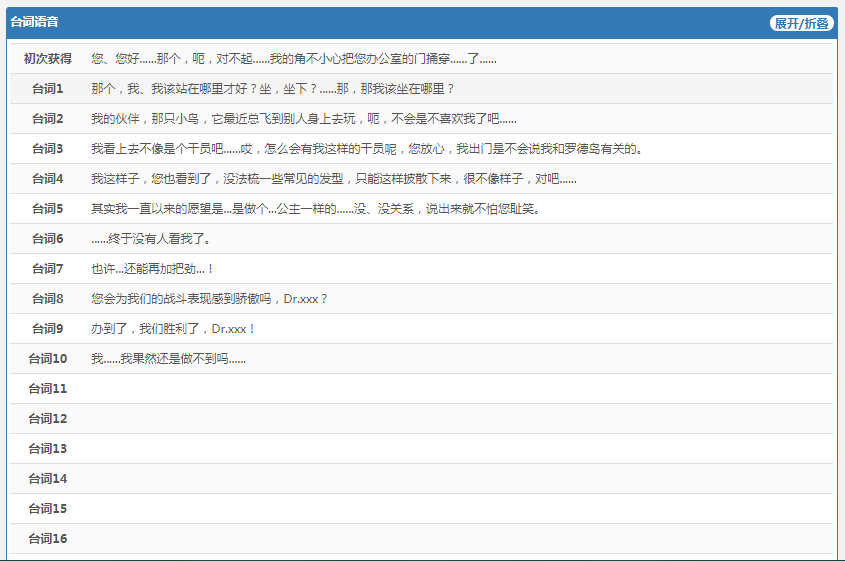Click the 台词2 line about the little bird
Screen dimensions: 845x561
click(x=303, y=119)
